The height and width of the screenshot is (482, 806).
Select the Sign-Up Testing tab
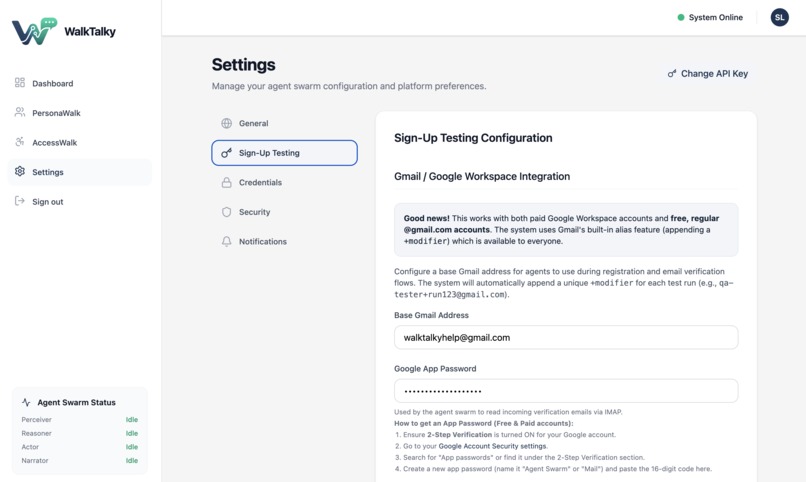(284, 153)
